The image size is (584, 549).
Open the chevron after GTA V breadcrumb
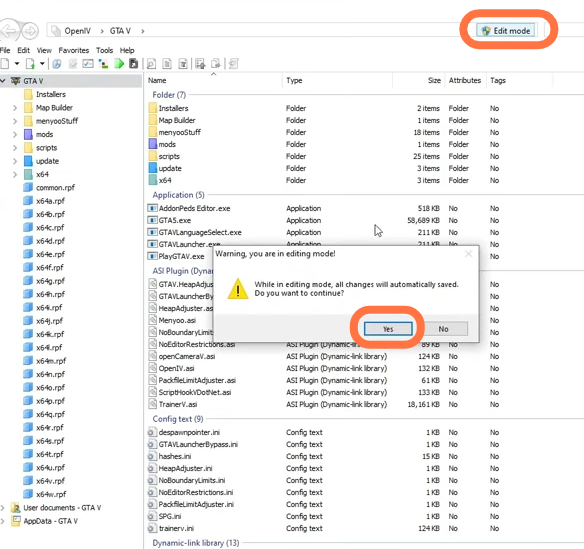tap(143, 31)
